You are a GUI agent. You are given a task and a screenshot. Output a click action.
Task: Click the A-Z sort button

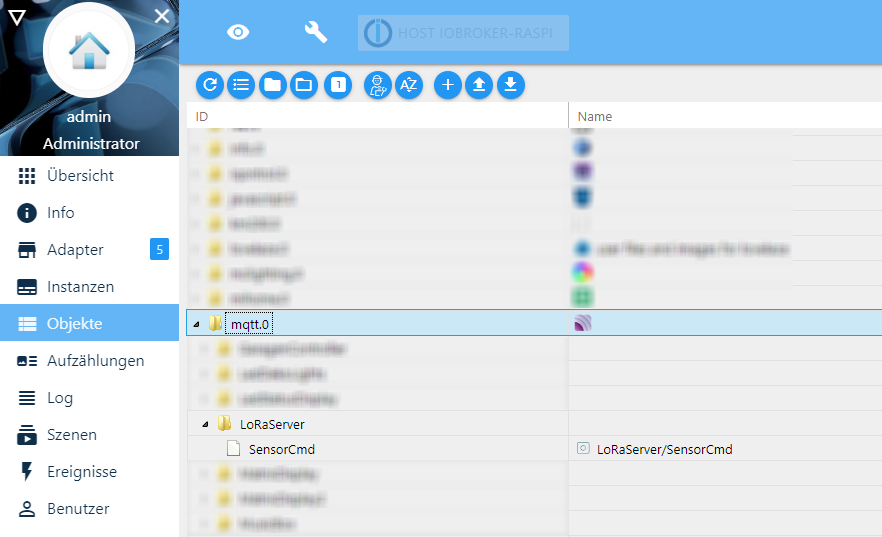(x=408, y=85)
